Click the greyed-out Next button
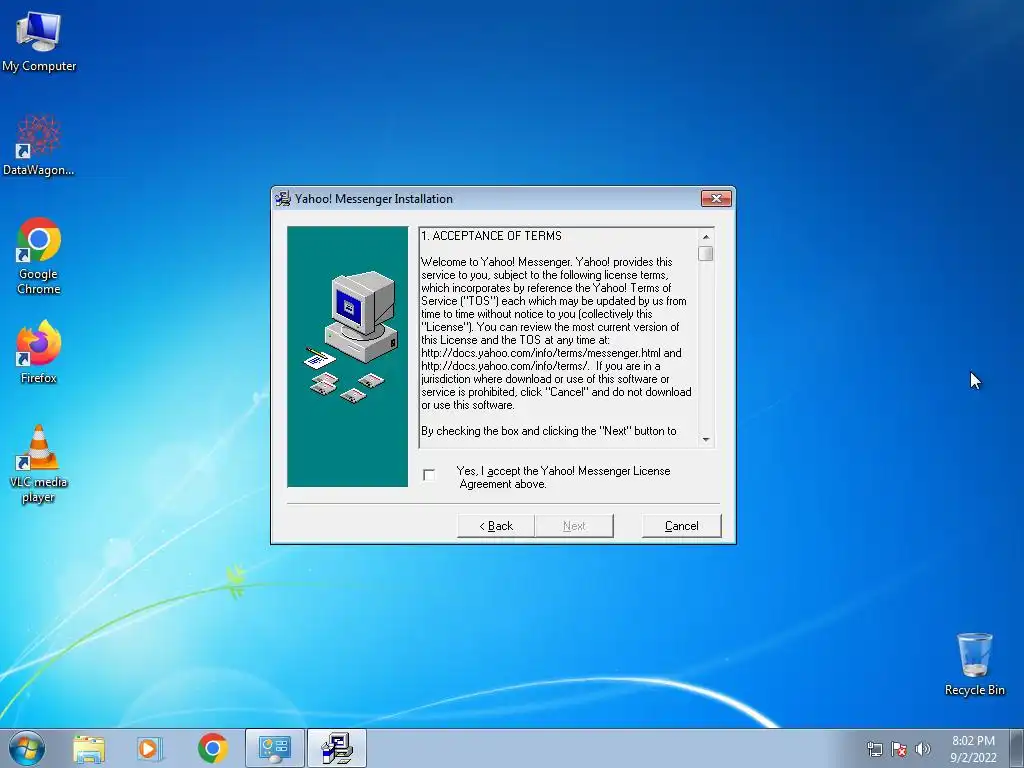This screenshot has height=768, width=1024. [x=574, y=526]
